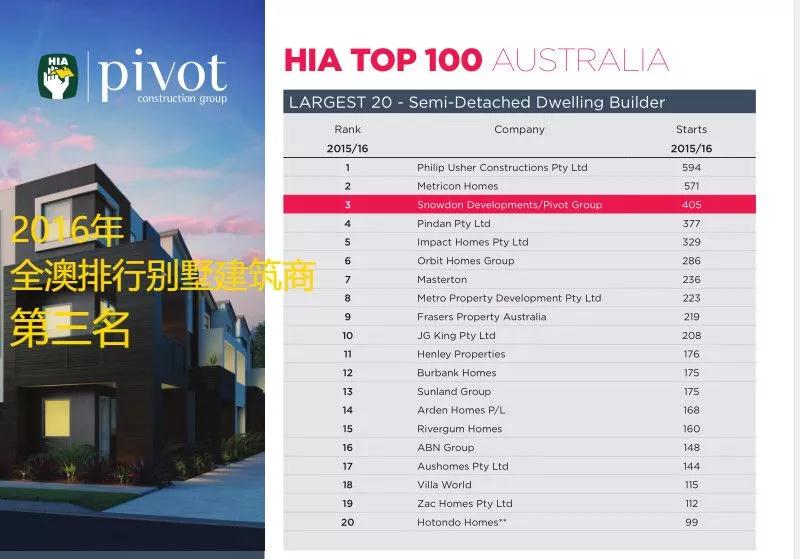Select Frasers Property Australia entry
This screenshot has width=800, height=559.
pyautogui.click(x=481, y=317)
